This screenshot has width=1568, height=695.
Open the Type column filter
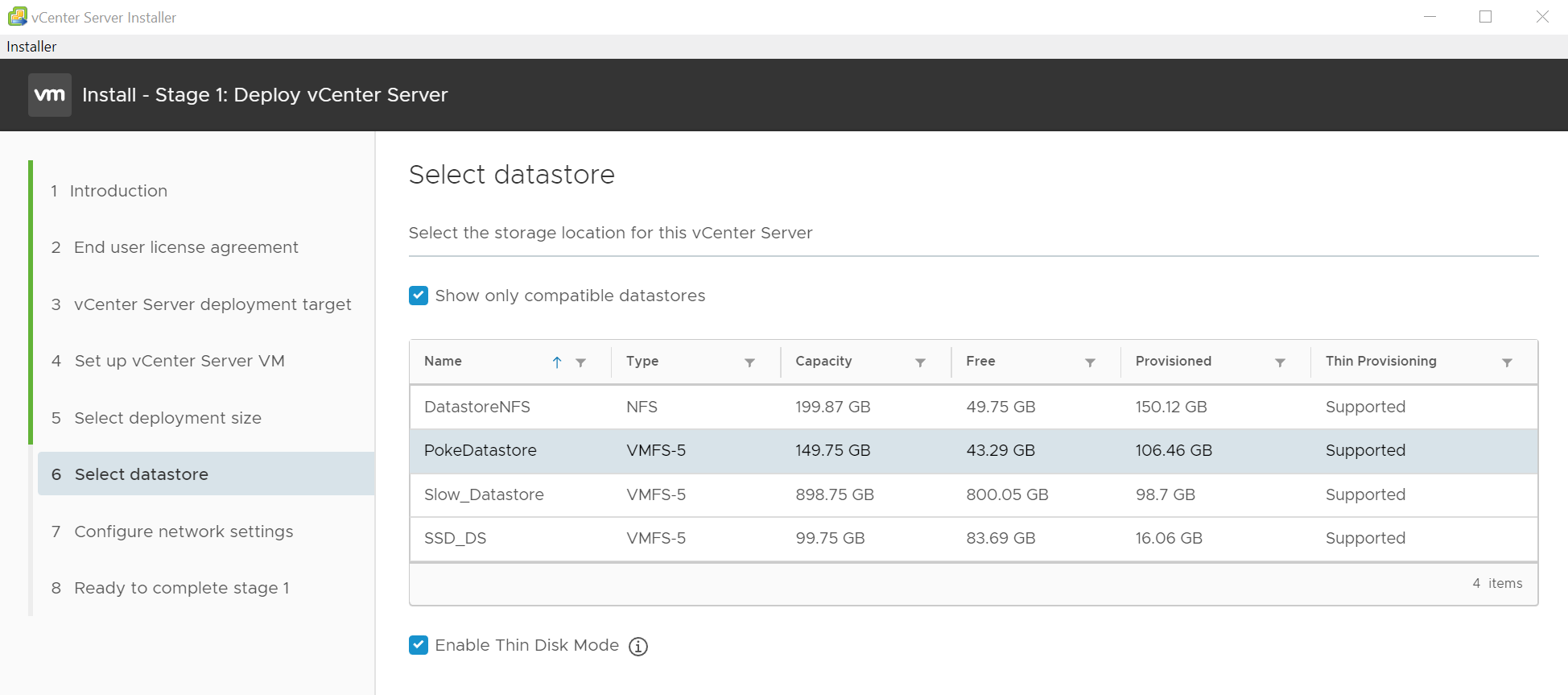[749, 362]
